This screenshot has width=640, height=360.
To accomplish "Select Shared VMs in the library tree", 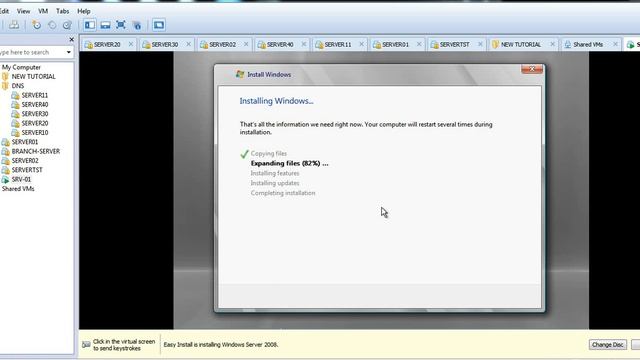I will 18,189.
